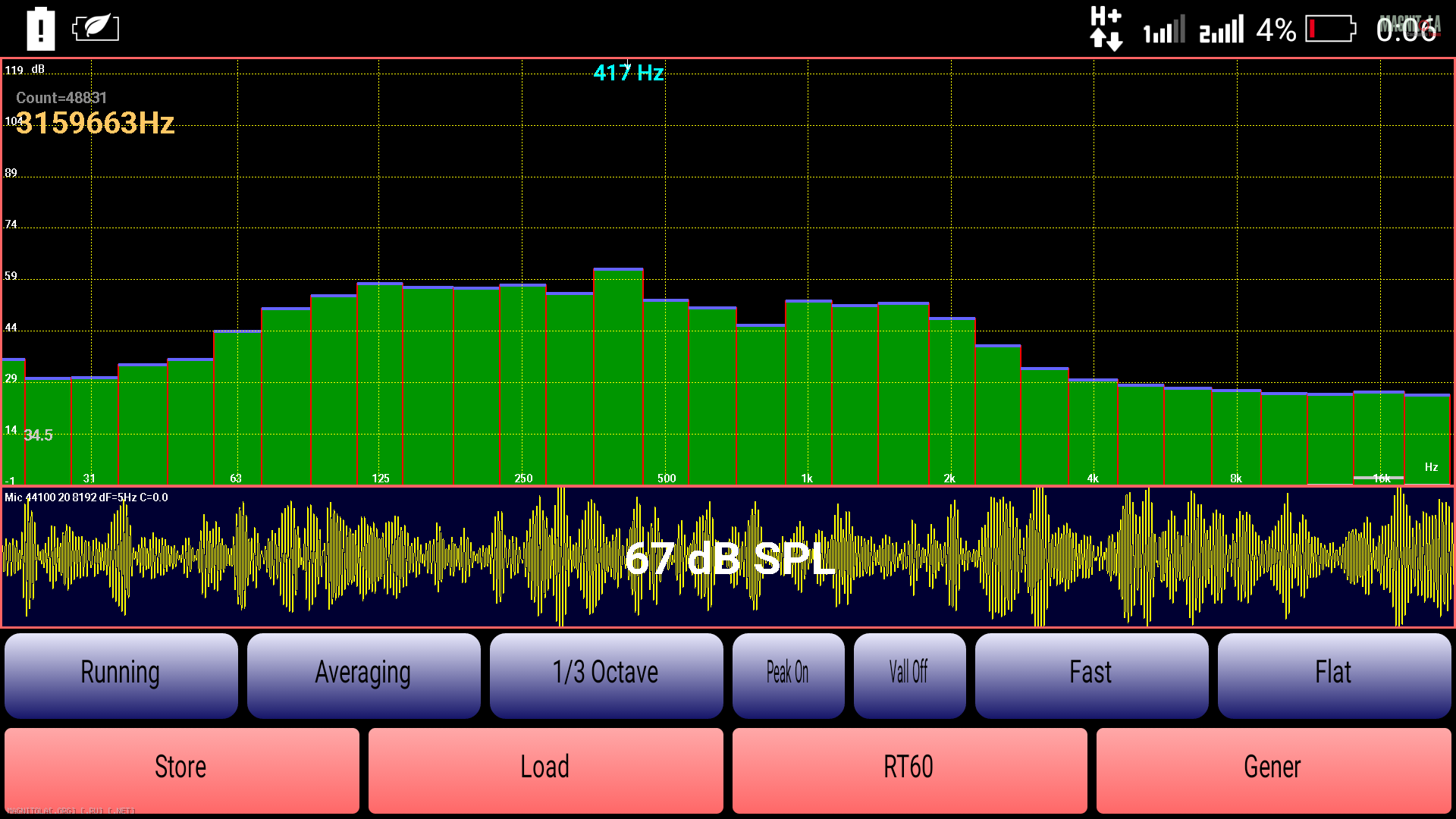Tap the battery warning icon
Screen dimensions: 1456x819
tap(41, 30)
